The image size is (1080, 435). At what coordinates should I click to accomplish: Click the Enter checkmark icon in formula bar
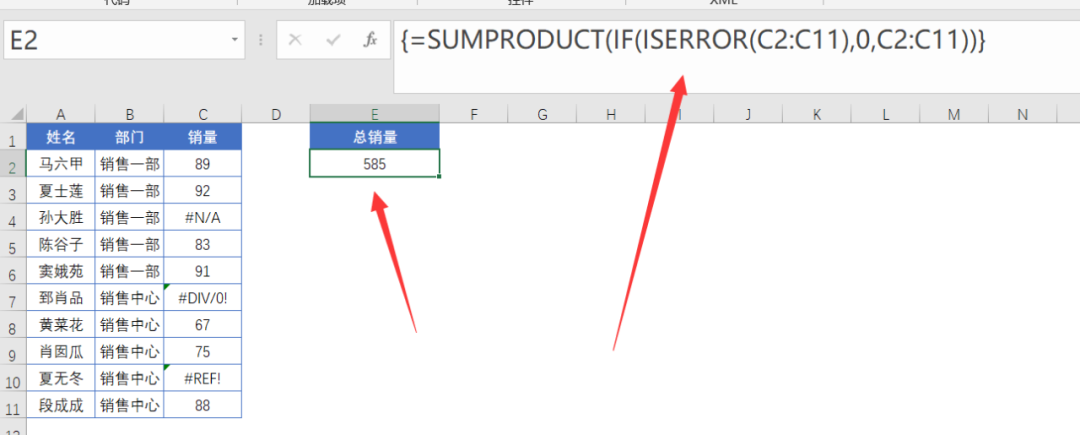[x=334, y=40]
